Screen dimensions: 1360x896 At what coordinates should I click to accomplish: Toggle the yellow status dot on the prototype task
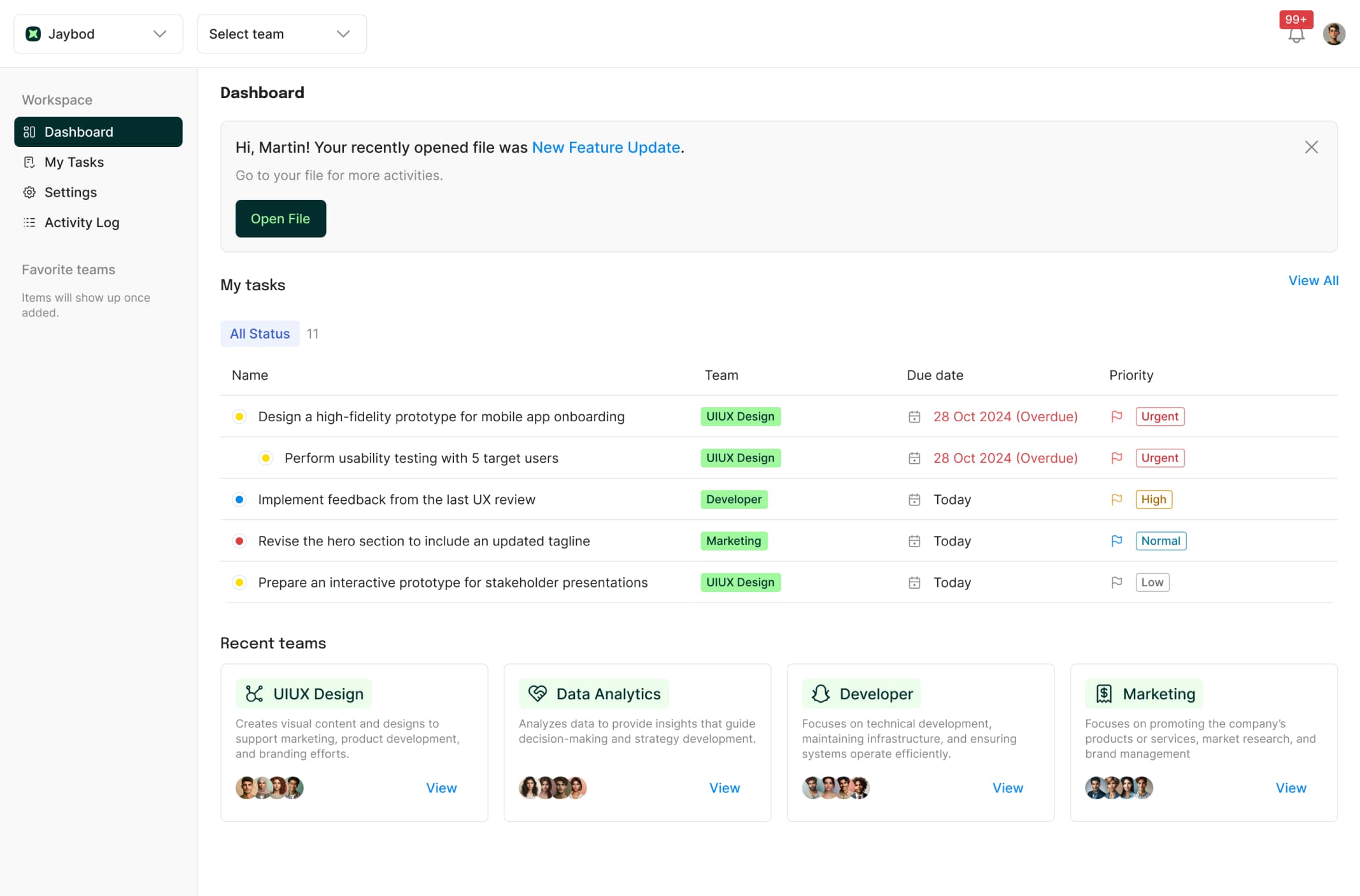[239, 416]
